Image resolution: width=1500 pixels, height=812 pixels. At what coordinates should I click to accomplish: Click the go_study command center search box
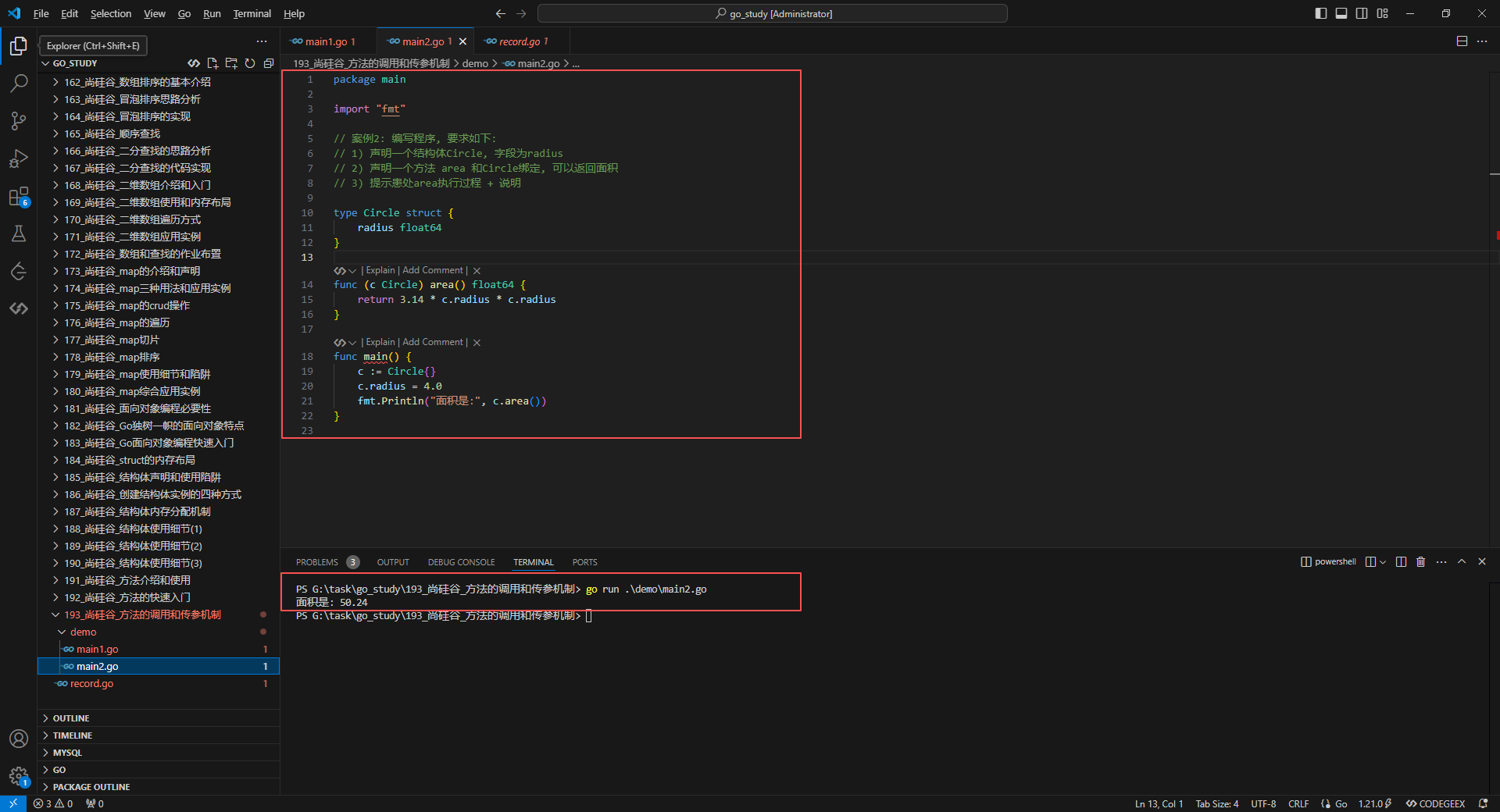[773, 13]
